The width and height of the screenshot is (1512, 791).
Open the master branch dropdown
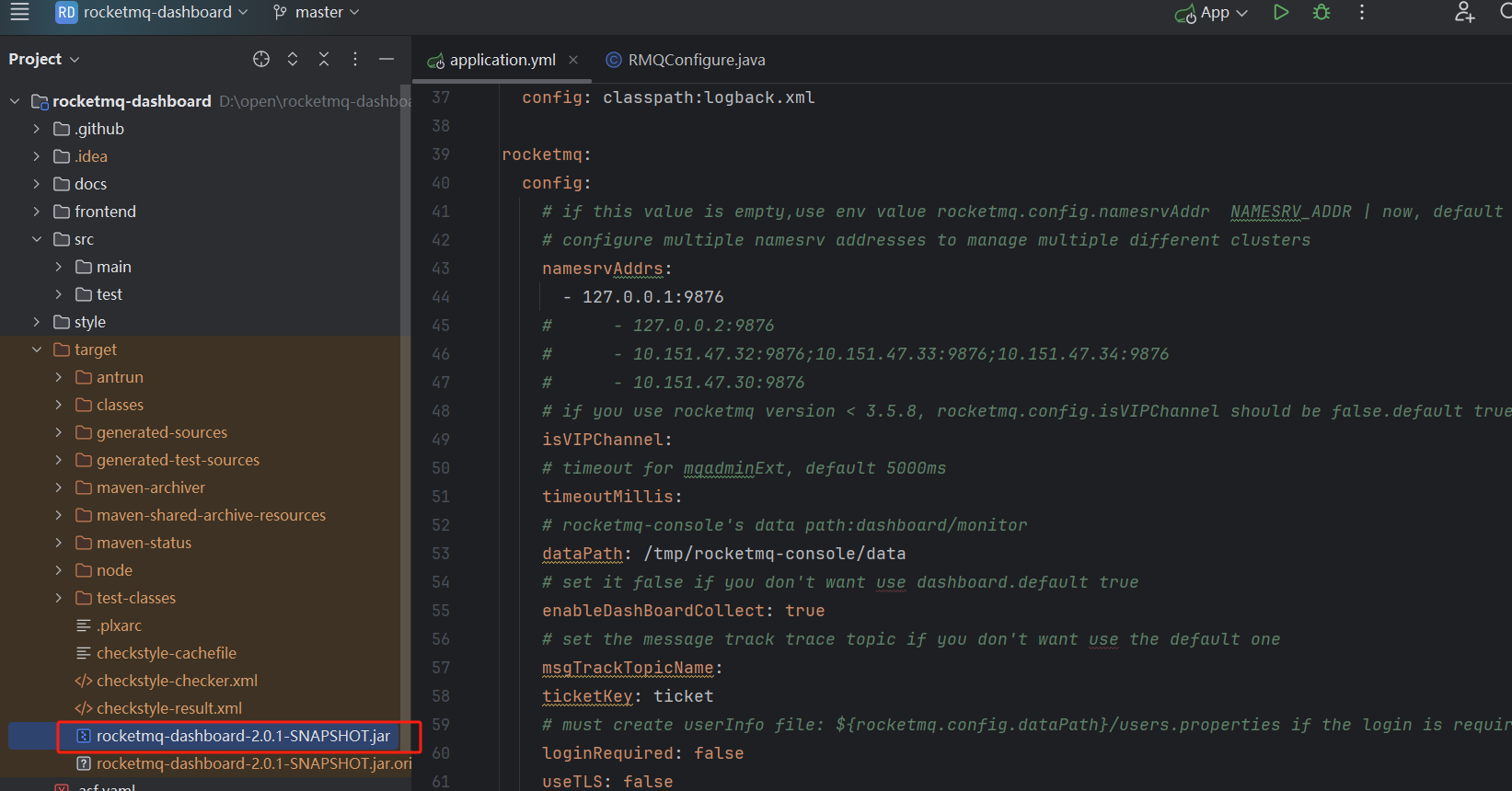click(x=316, y=12)
